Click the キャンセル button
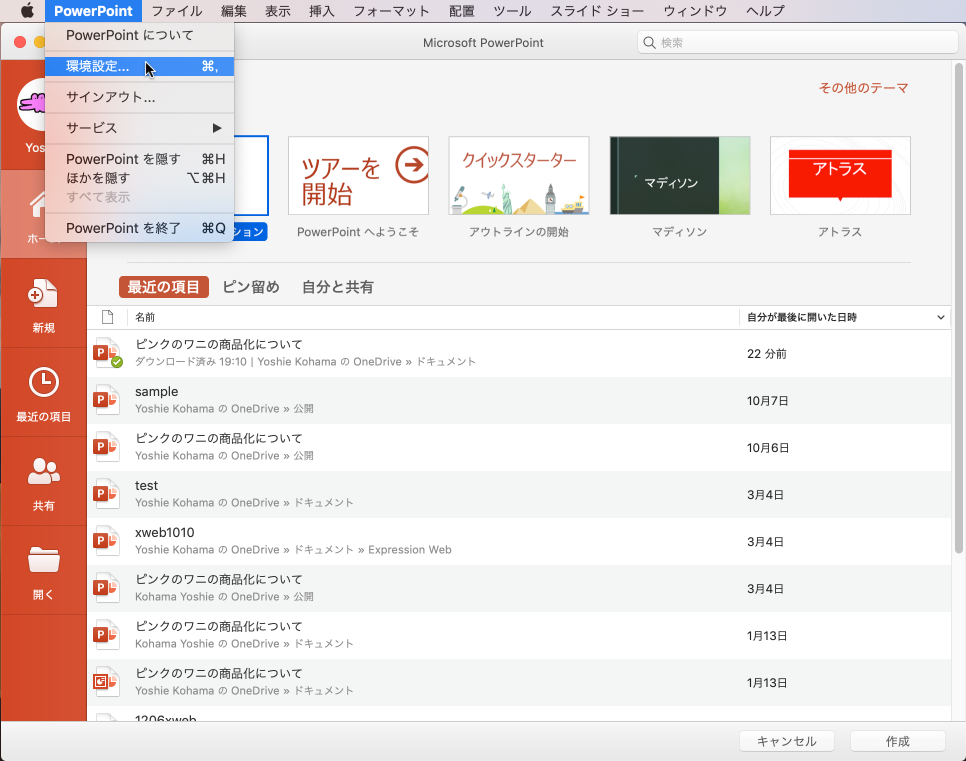966x761 pixels. (x=787, y=741)
